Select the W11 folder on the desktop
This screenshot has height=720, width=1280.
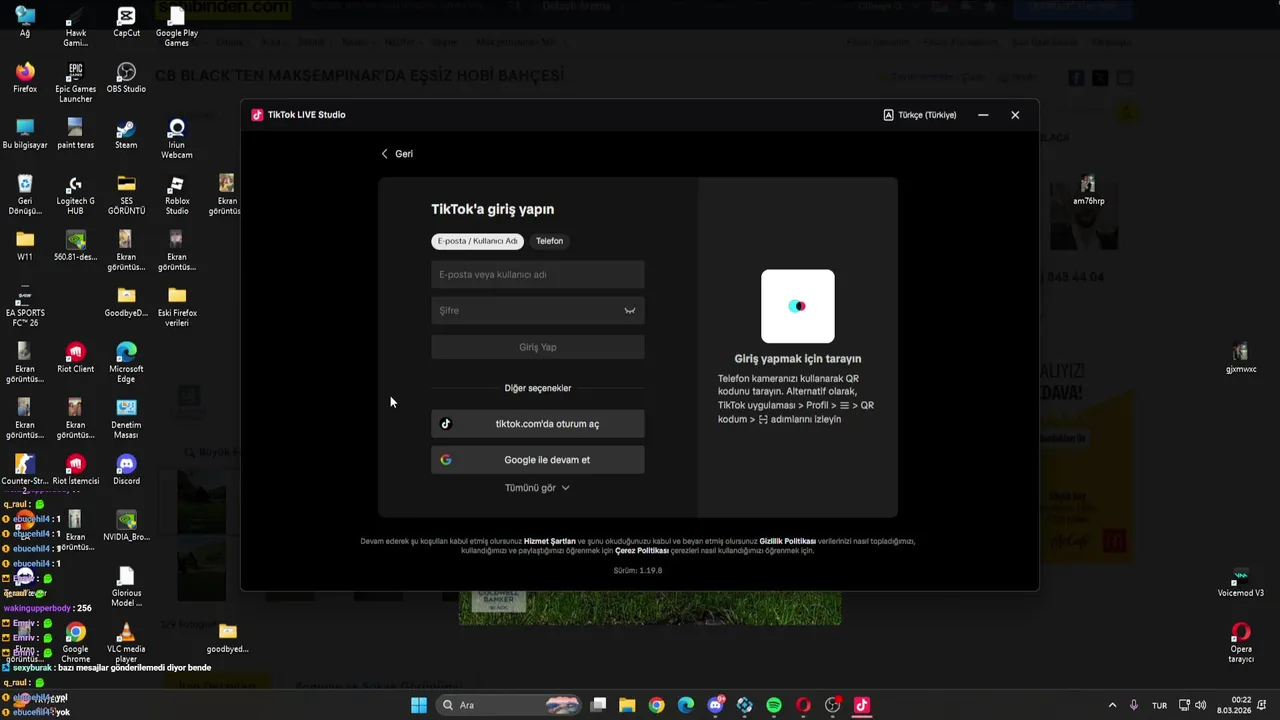[25, 246]
